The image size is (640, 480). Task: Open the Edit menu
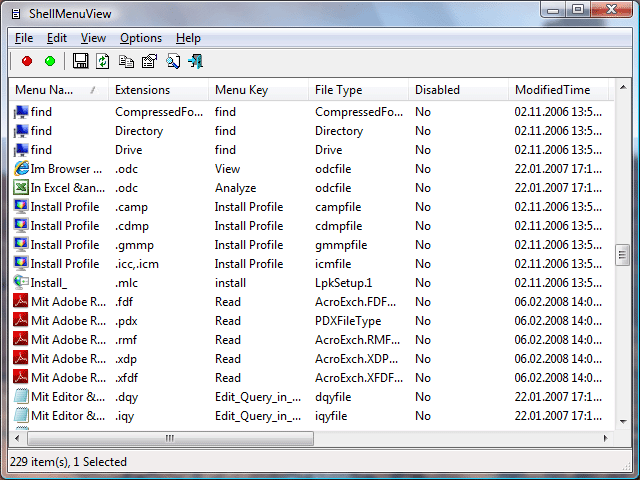(x=57, y=38)
